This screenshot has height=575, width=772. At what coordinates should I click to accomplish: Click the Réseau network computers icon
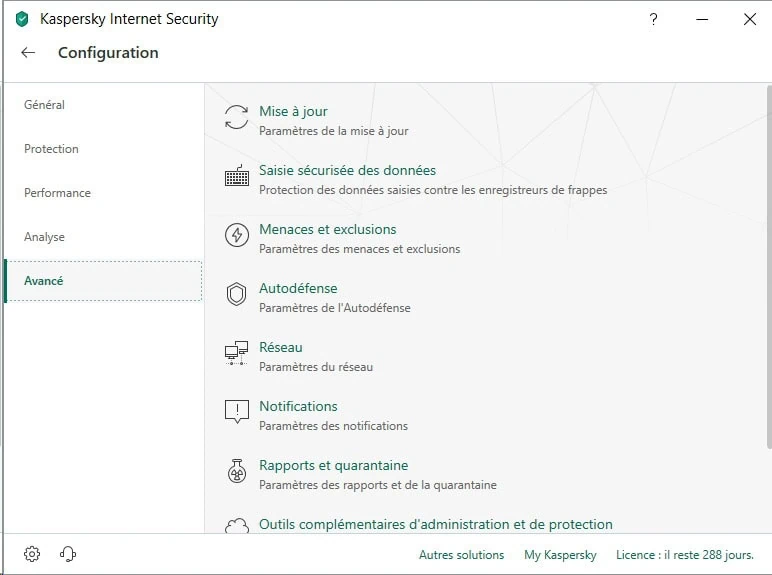click(236, 353)
